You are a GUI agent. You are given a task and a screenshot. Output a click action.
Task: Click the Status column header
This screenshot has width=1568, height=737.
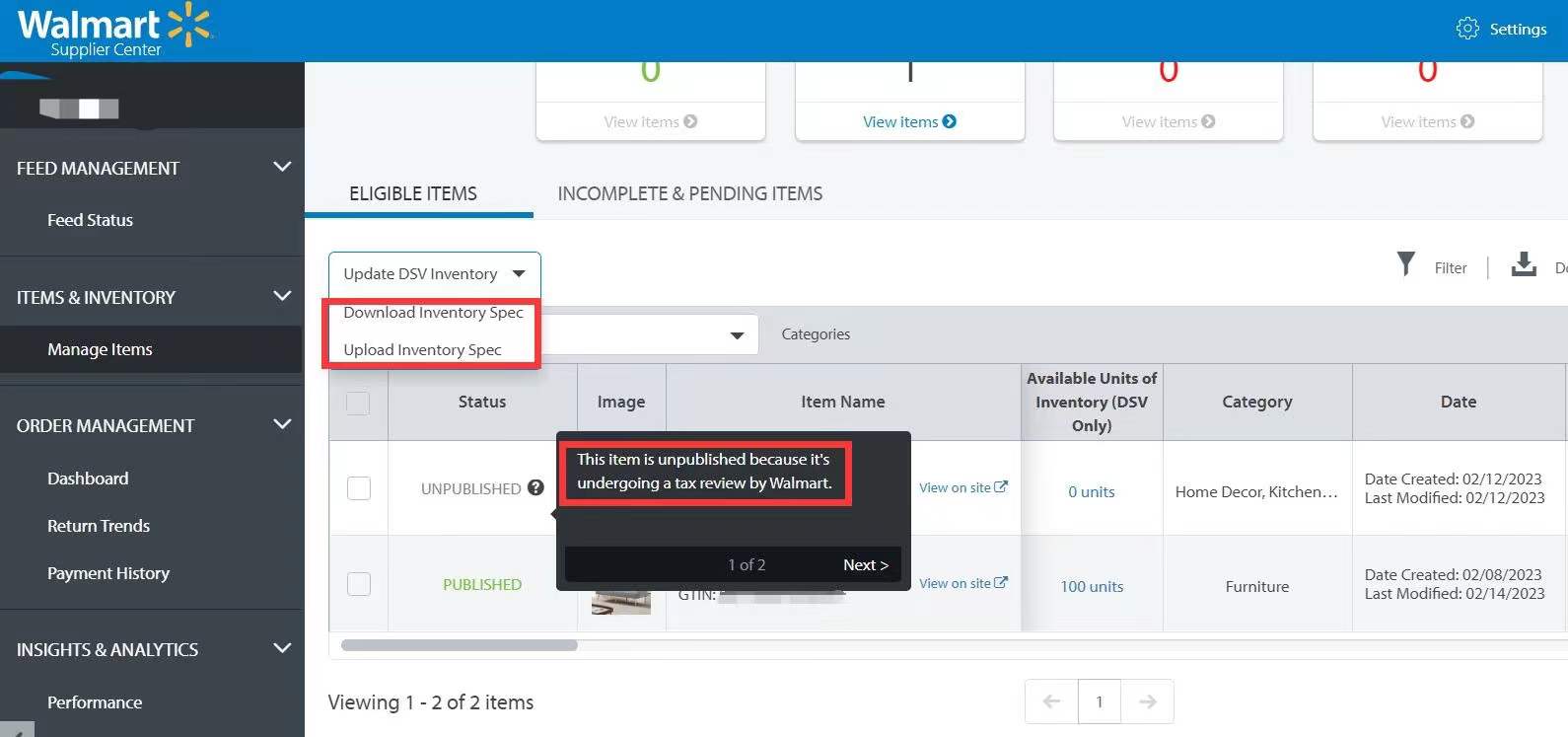point(482,402)
